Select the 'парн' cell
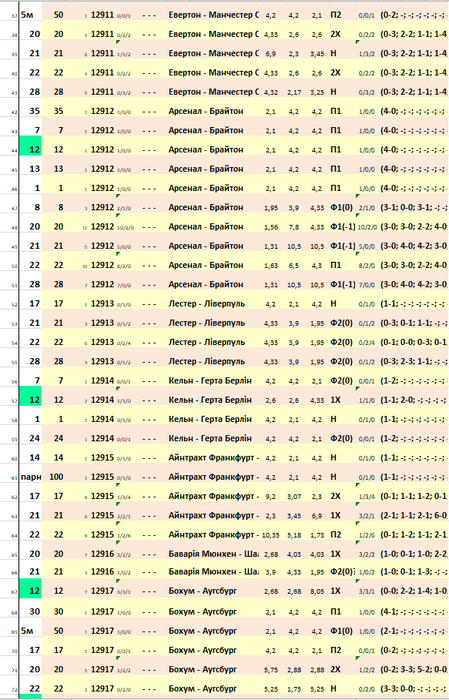Image resolution: width=449 pixels, height=700 pixels. click(30, 477)
